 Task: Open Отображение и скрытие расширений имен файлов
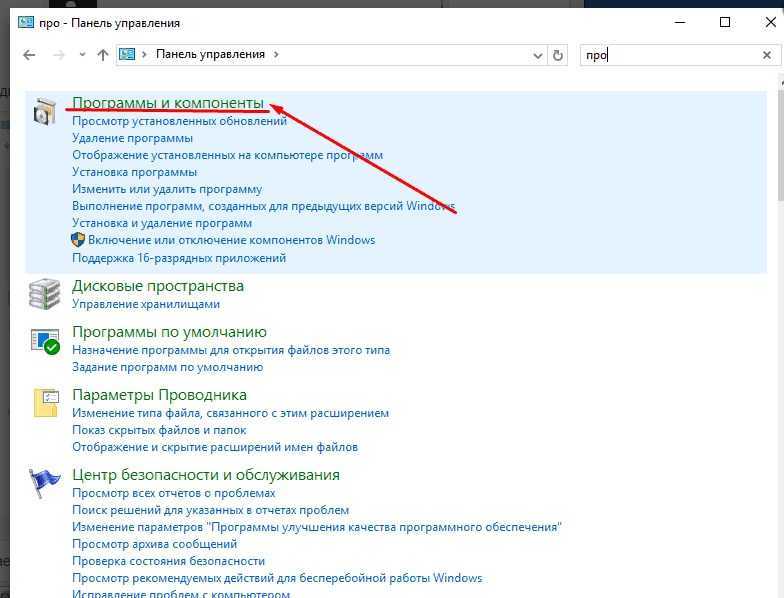coord(215,447)
